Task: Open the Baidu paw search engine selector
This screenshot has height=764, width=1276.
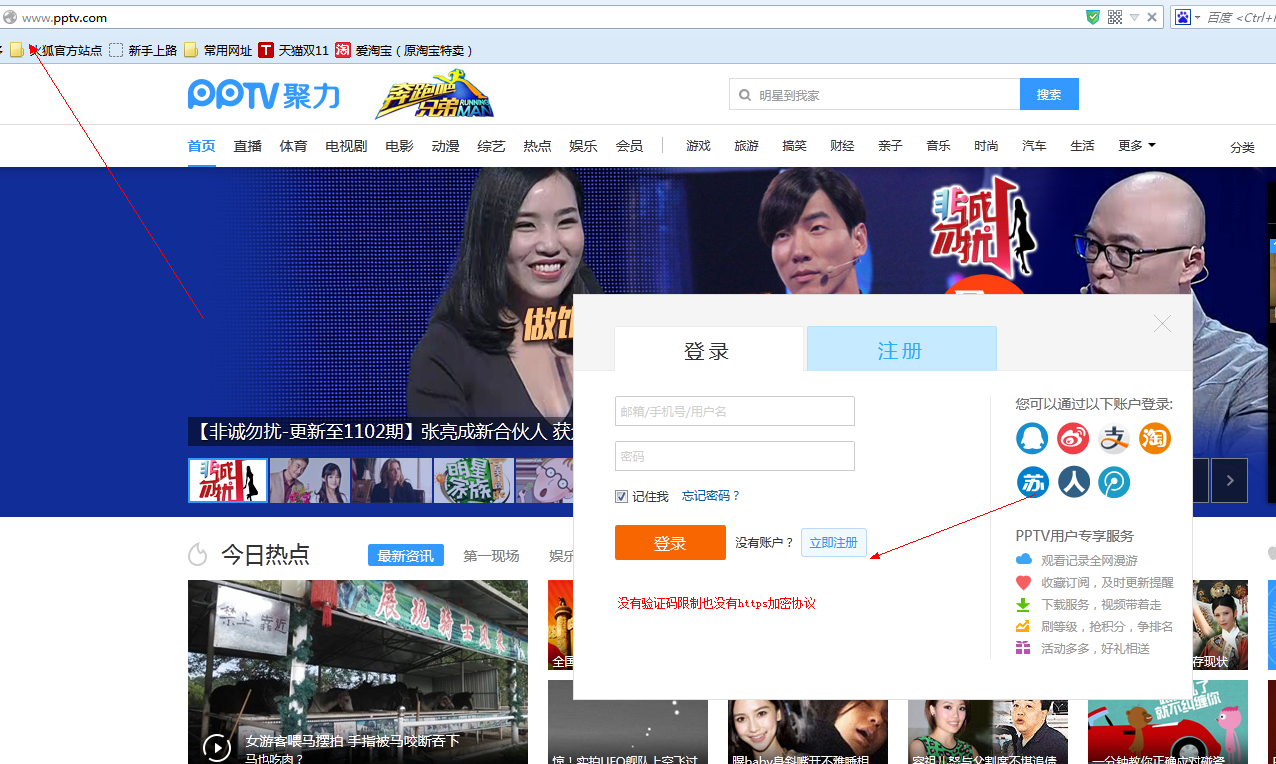Action: [1187, 17]
